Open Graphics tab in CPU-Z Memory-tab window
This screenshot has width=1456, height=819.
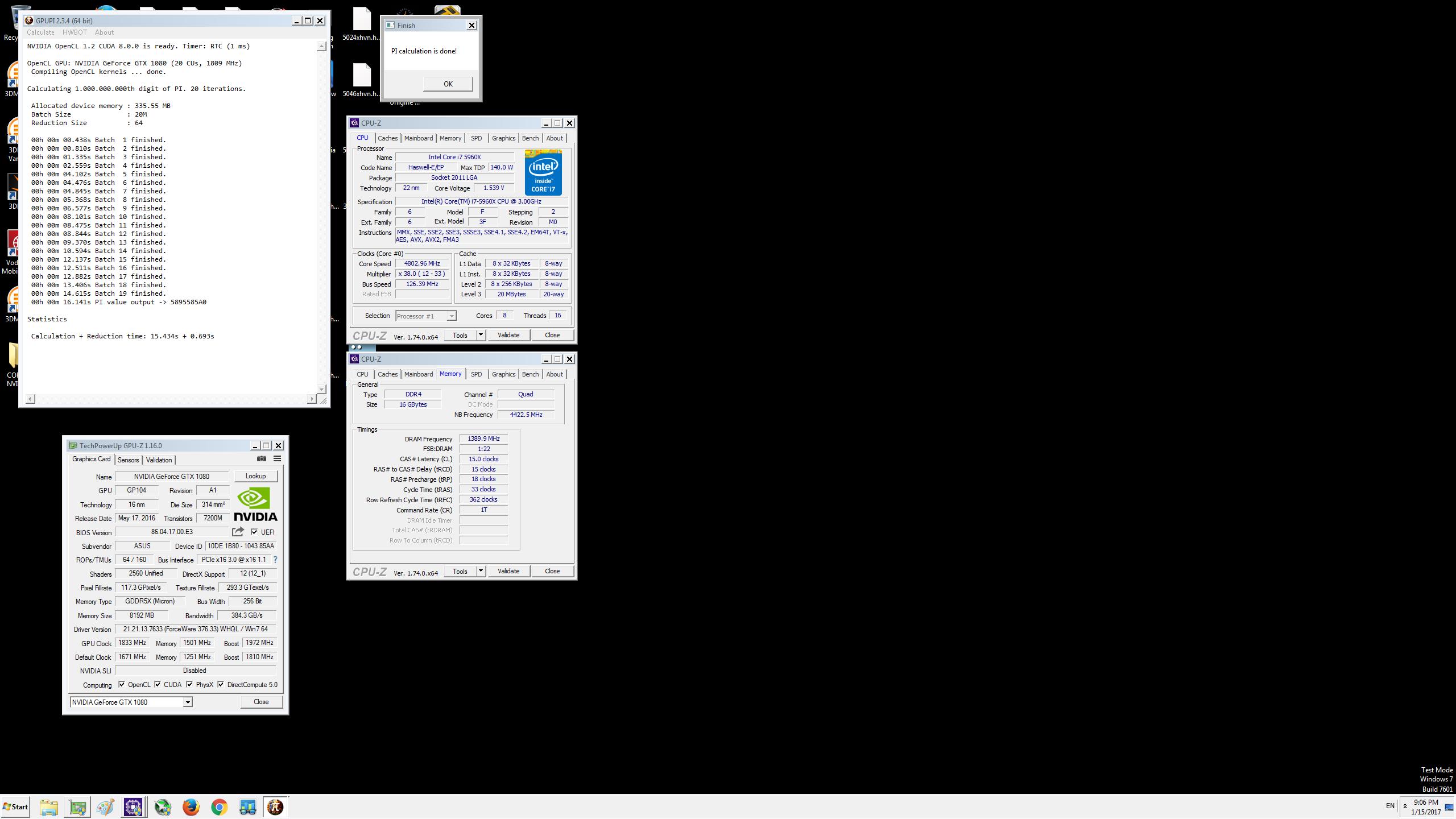[503, 374]
